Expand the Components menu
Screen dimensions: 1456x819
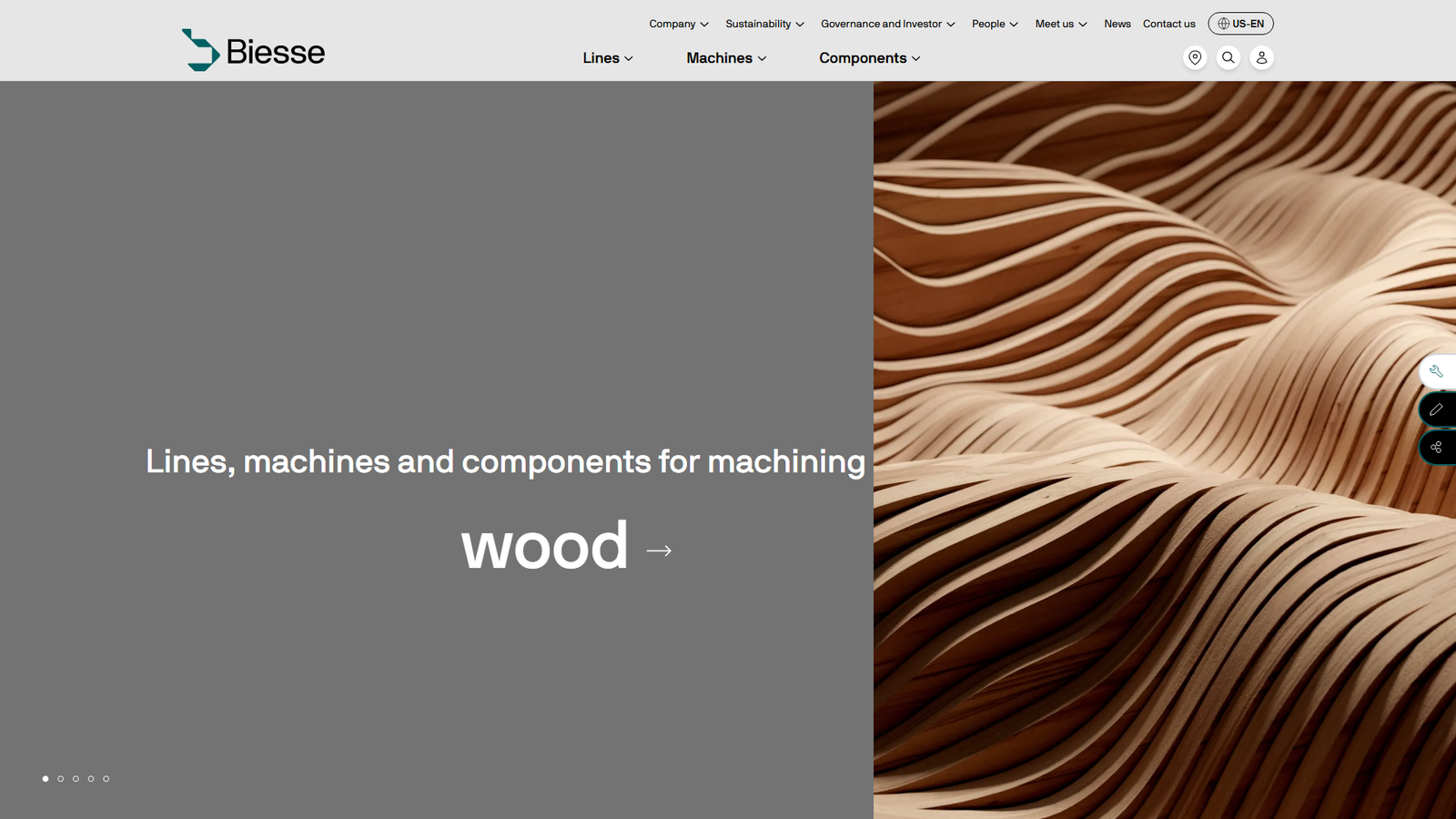868,57
